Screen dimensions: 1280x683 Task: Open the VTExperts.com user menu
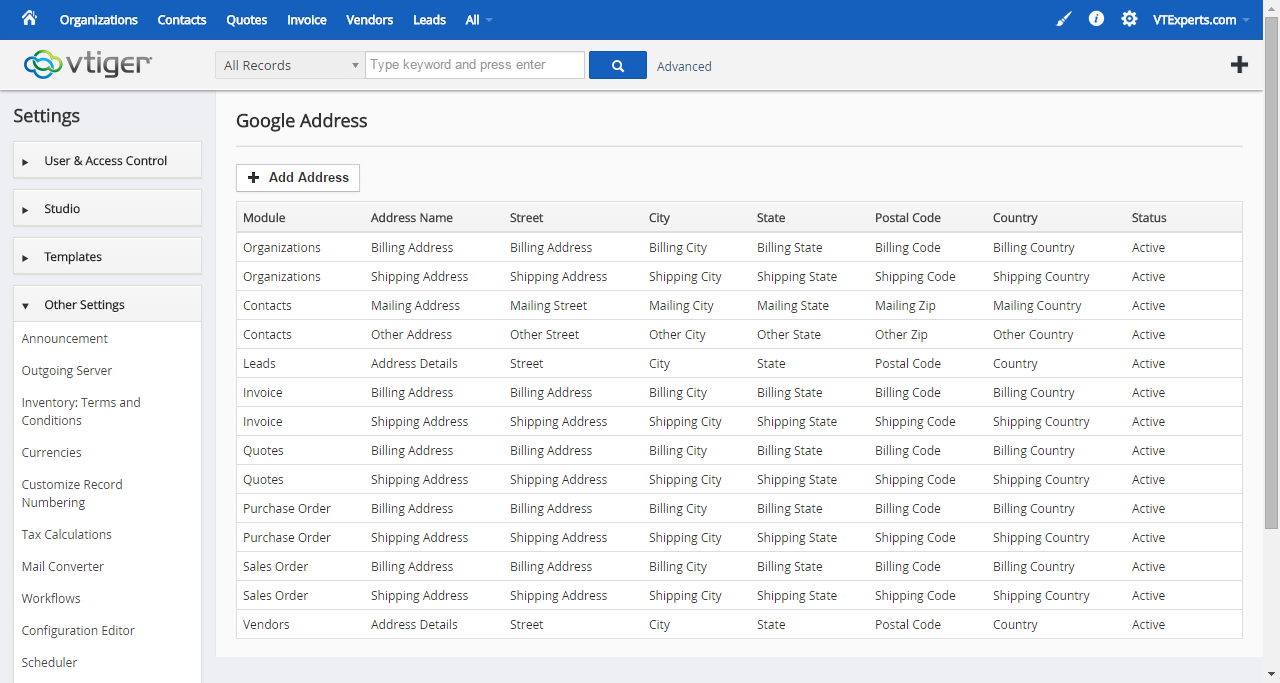tap(1200, 19)
